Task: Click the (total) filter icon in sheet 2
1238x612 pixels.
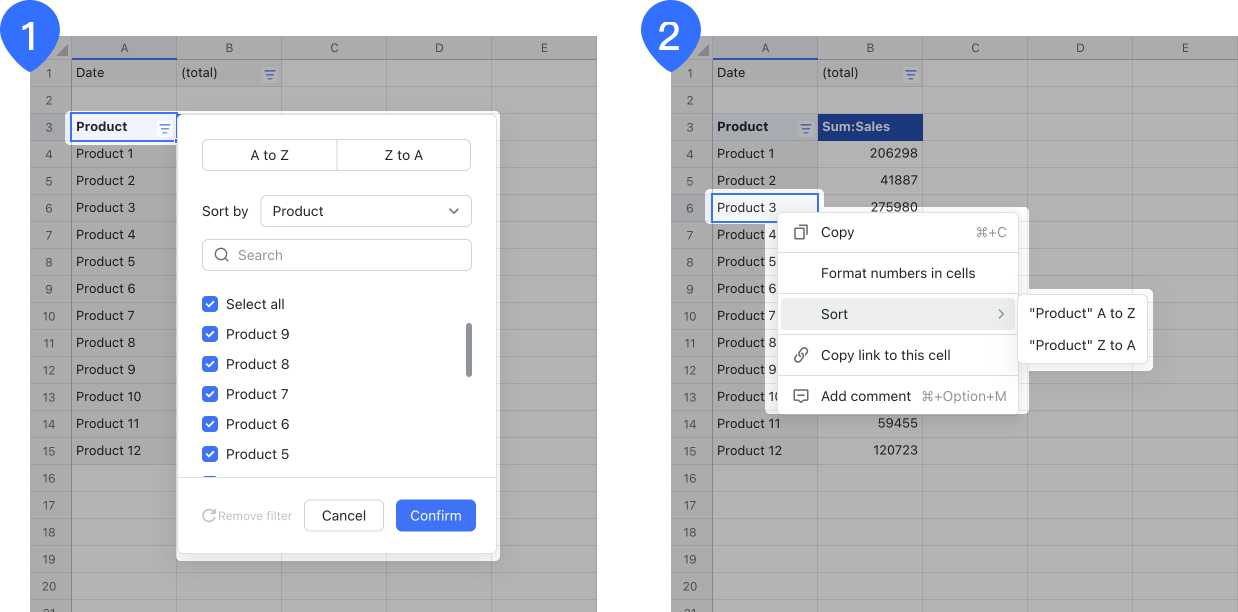Action: (x=911, y=73)
